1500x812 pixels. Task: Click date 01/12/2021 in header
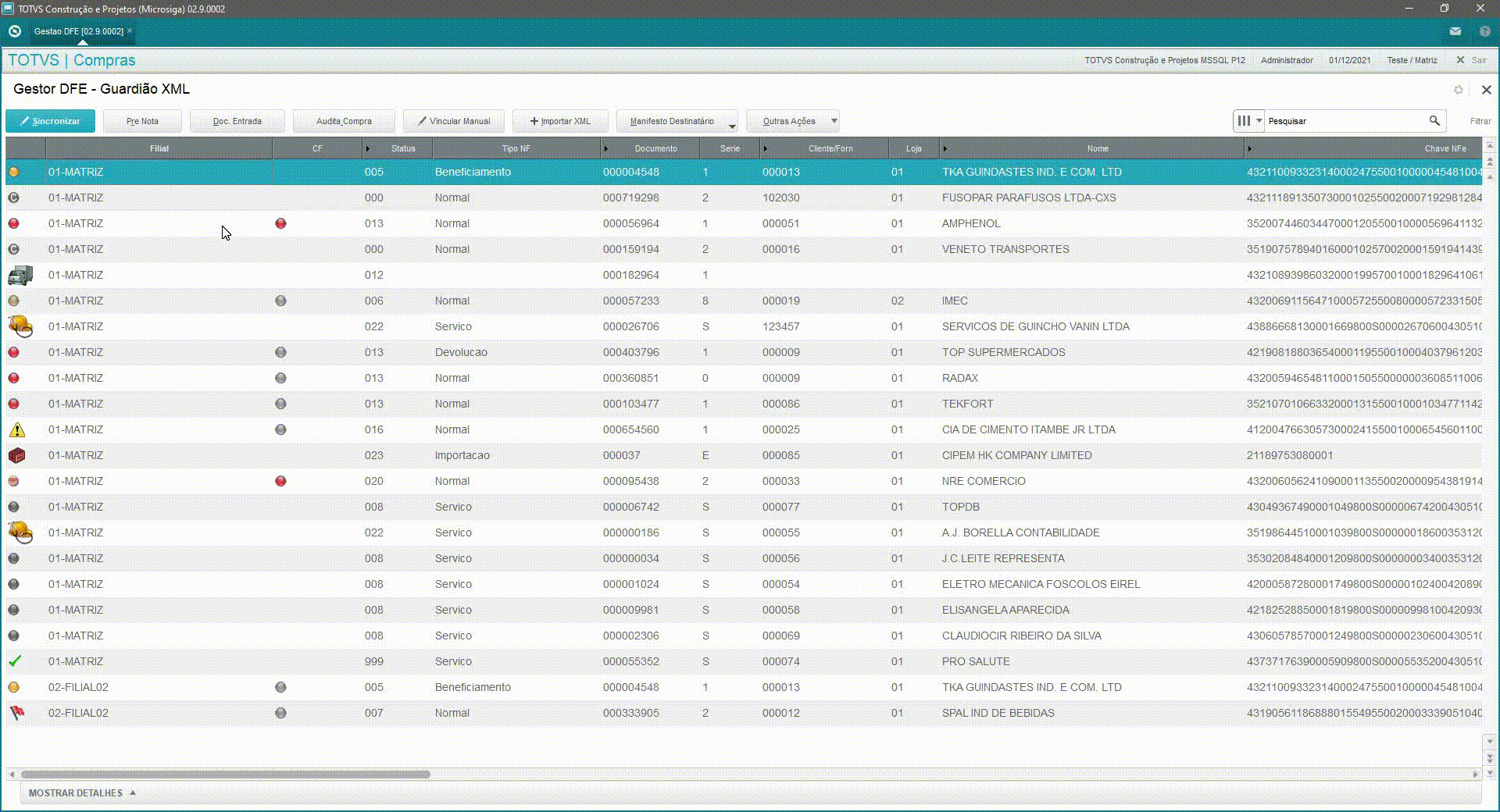coord(1349,60)
